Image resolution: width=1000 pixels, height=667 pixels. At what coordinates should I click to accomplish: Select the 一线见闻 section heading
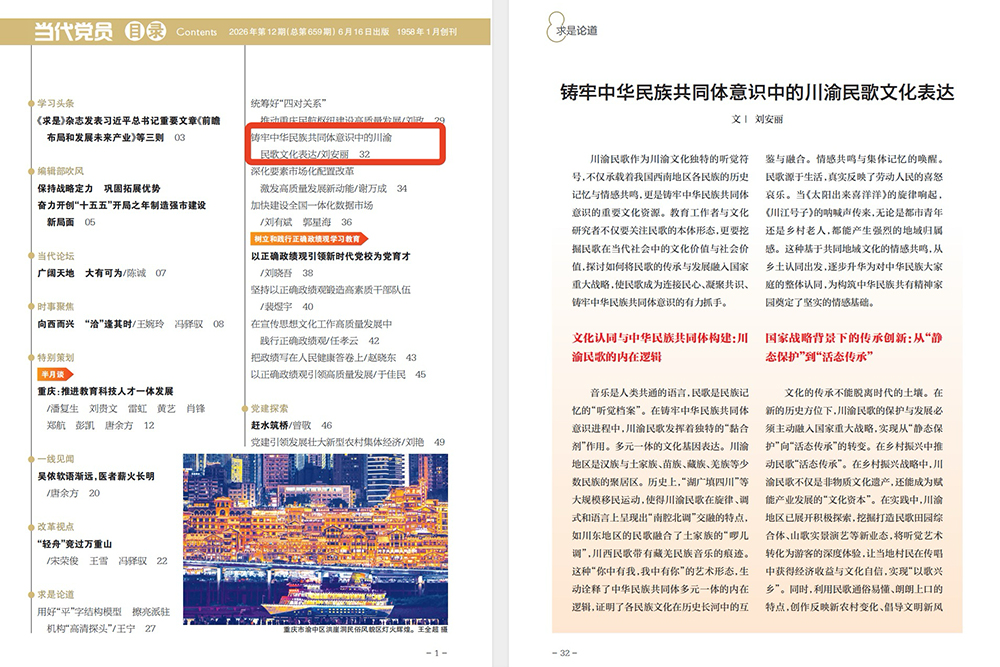(55, 459)
